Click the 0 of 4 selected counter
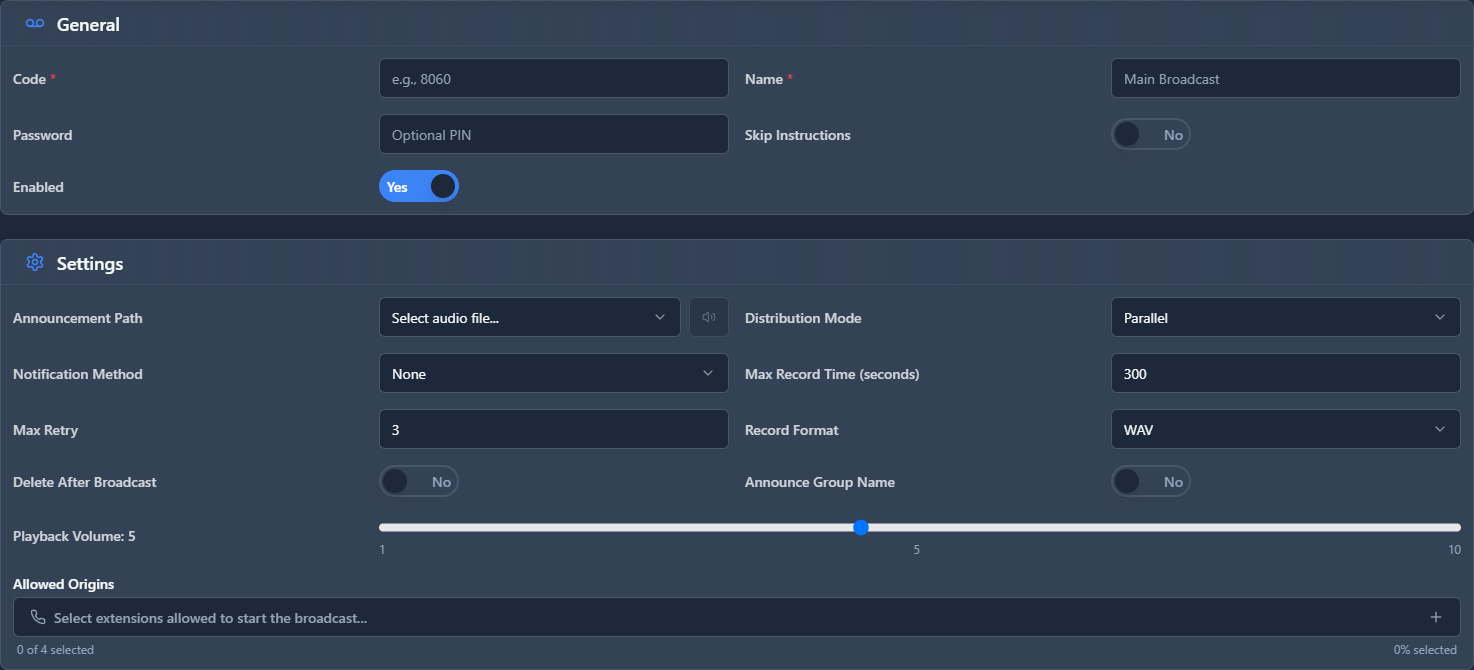 point(55,649)
